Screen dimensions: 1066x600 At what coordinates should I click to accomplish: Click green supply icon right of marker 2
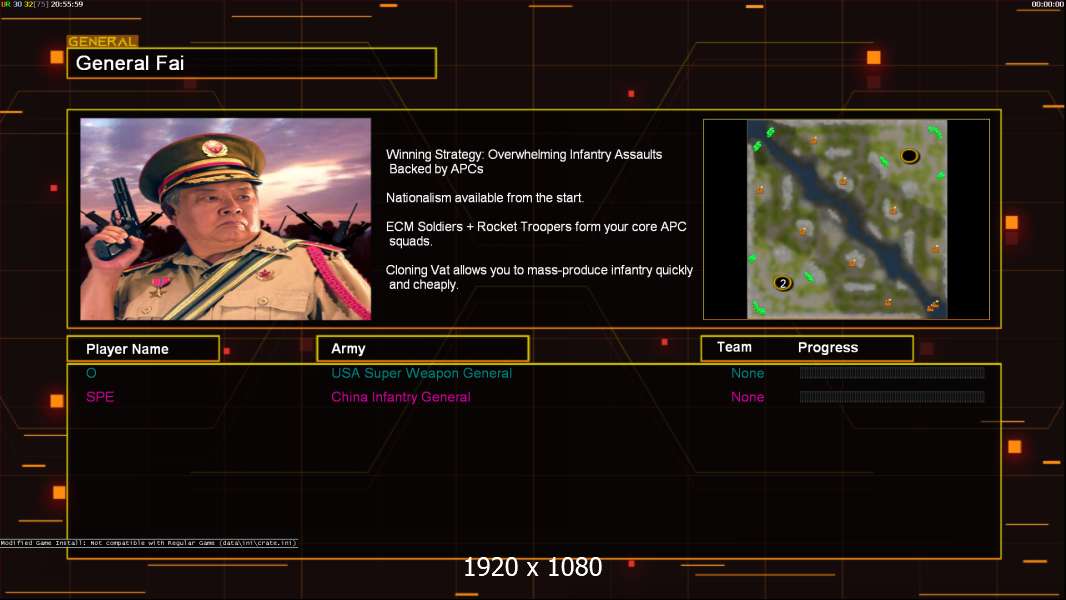[x=809, y=277]
